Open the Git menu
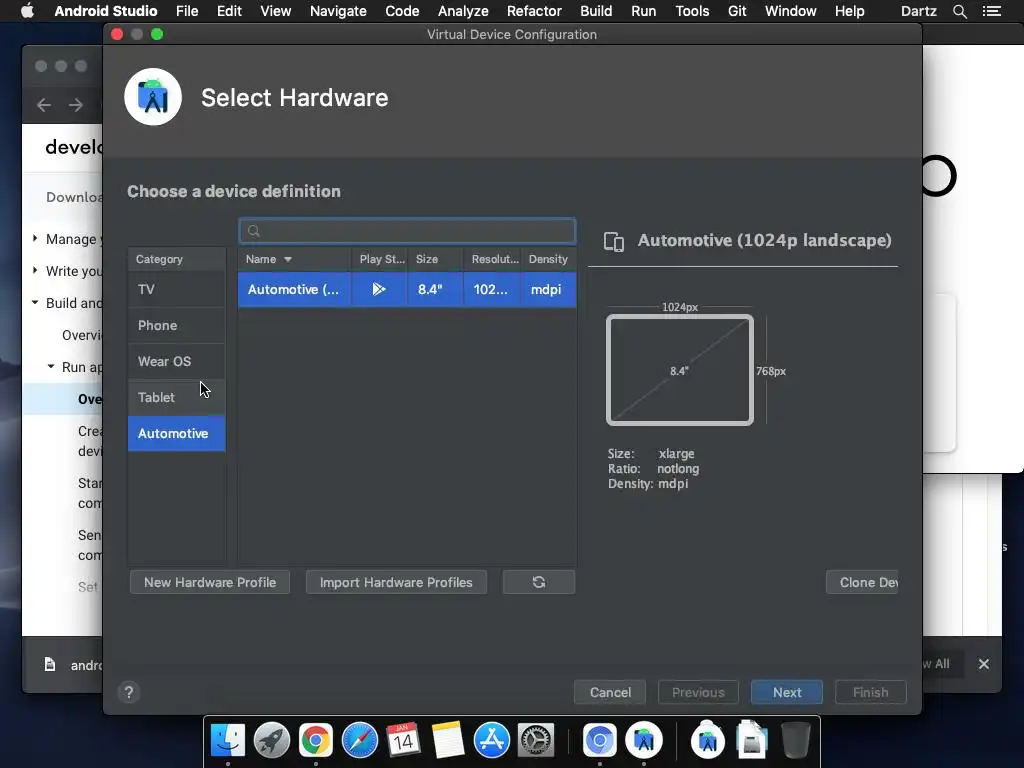Image resolution: width=1024 pixels, height=768 pixels. point(737,11)
